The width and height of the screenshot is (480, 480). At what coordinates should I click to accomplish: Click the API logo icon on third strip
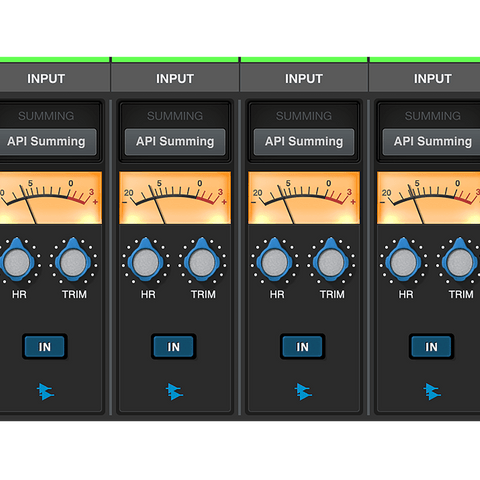303,392
